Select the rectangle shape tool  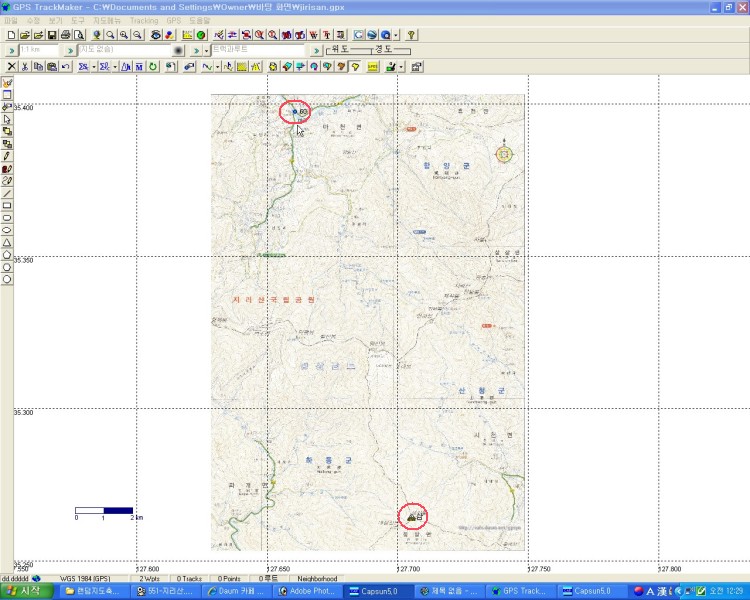pyautogui.click(x=7, y=206)
